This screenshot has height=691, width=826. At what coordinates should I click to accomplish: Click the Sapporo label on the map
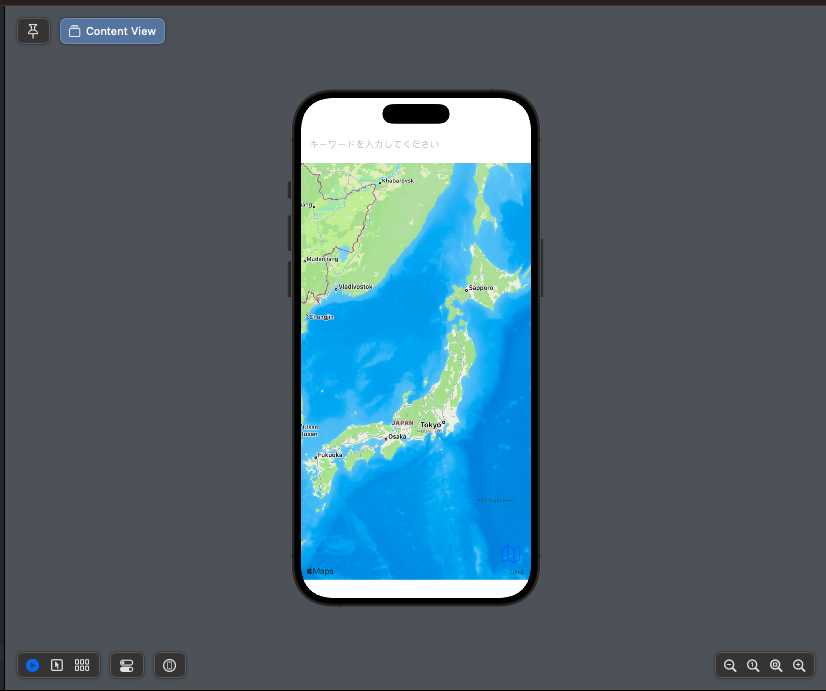click(481, 288)
